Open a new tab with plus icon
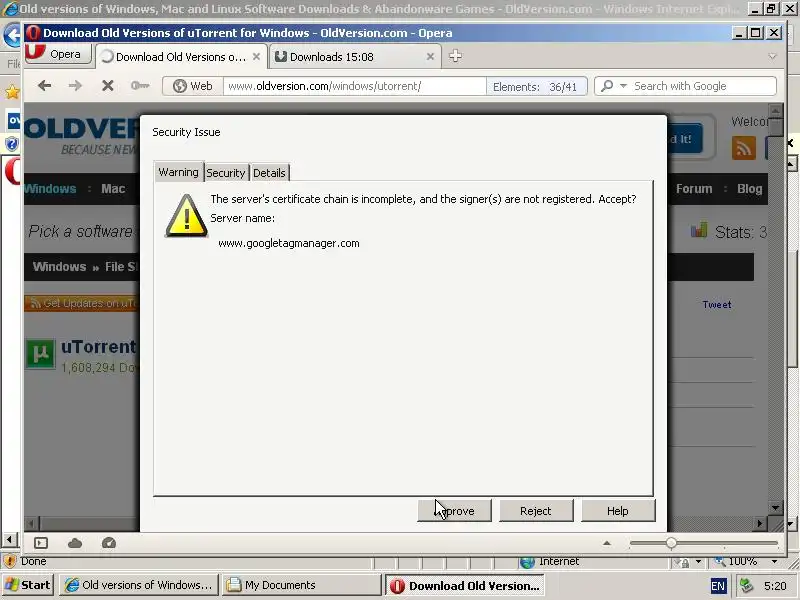Image resolution: width=800 pixels, height=600 pixels. [x=455, y=56]
